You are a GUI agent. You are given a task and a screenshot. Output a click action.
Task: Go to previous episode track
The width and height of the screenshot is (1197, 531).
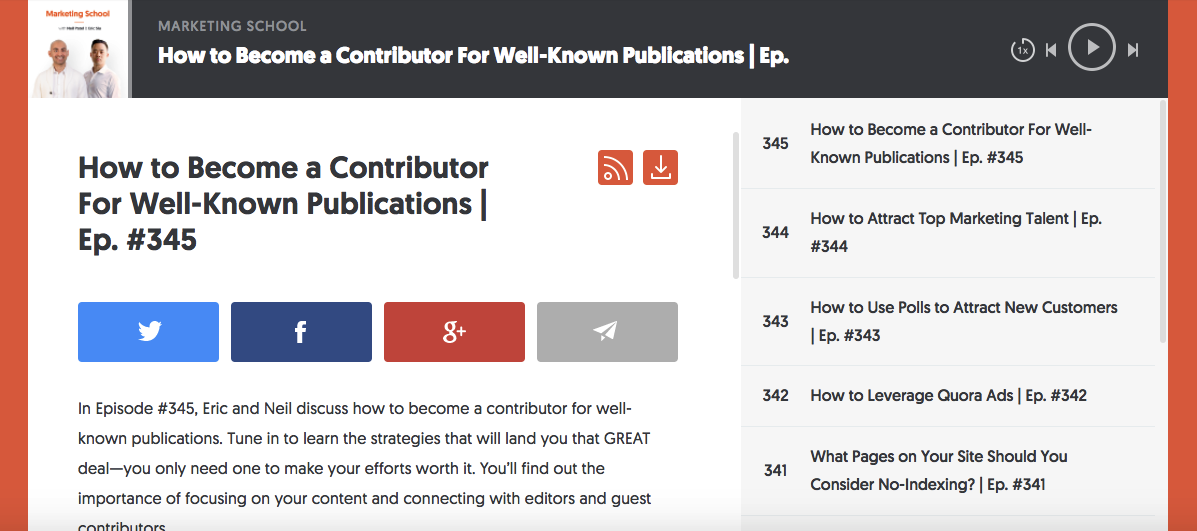(1051, 50)
